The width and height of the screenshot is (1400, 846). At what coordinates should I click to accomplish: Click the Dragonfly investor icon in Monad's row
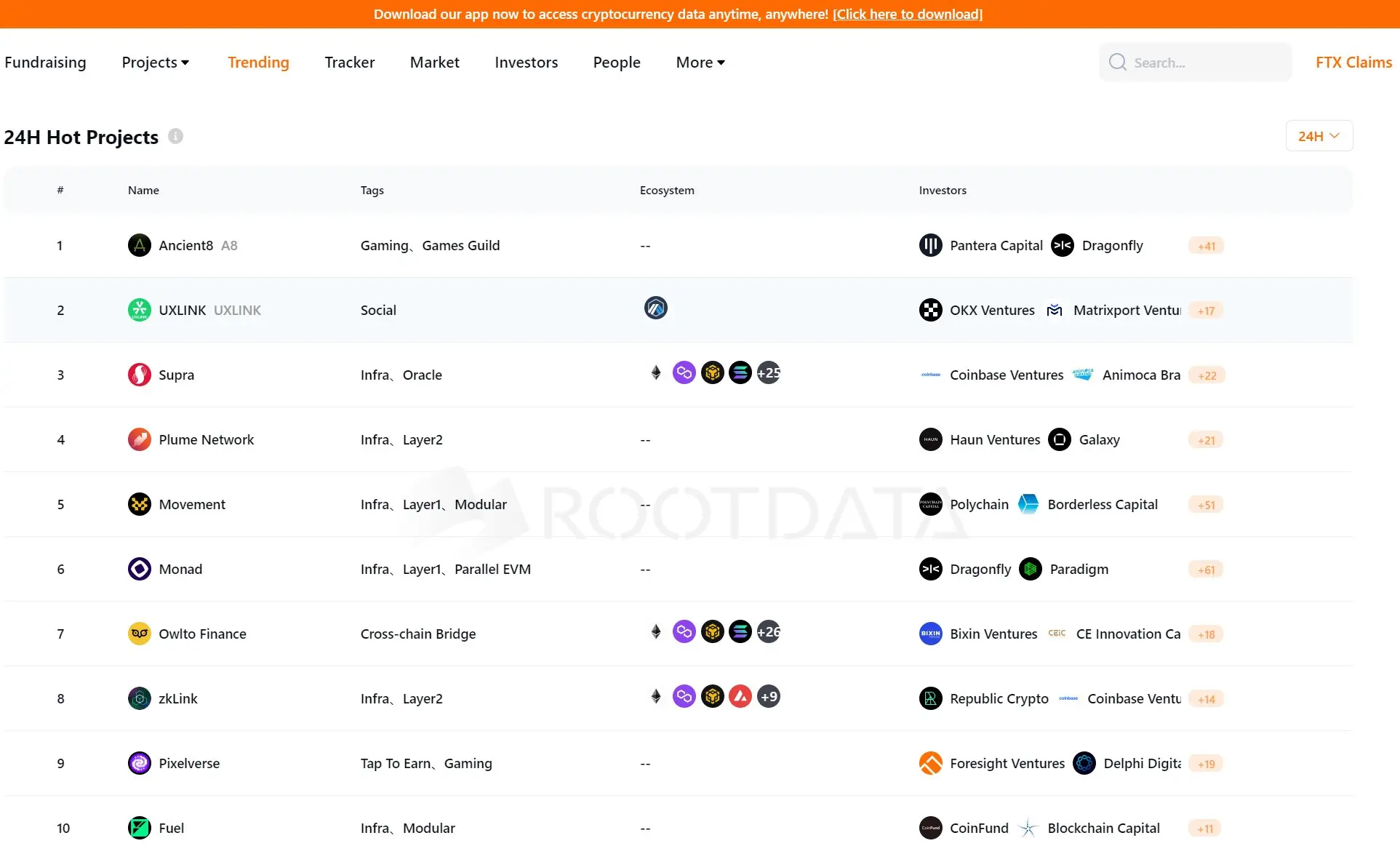click(x=930, y=569)
